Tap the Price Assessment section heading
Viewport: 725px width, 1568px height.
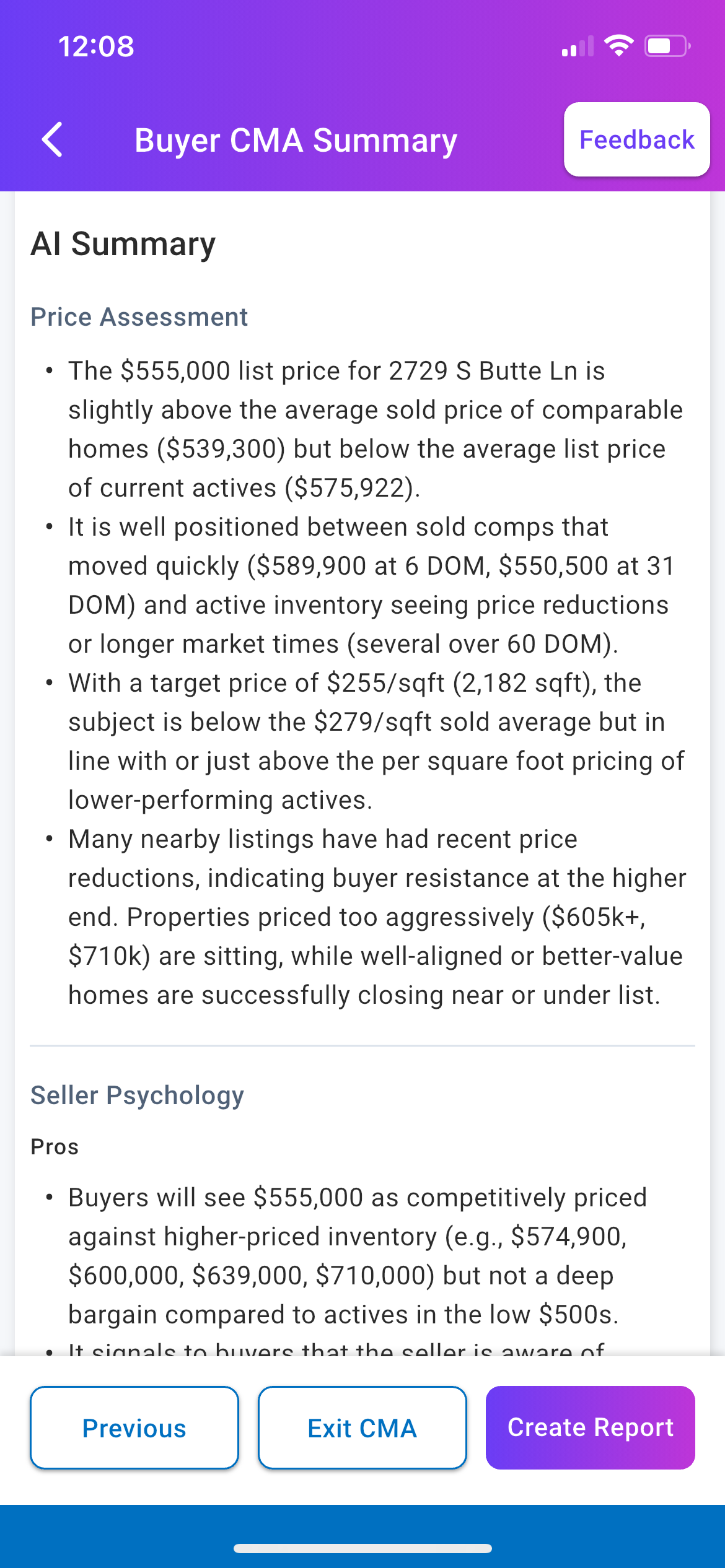coord(139,317)
